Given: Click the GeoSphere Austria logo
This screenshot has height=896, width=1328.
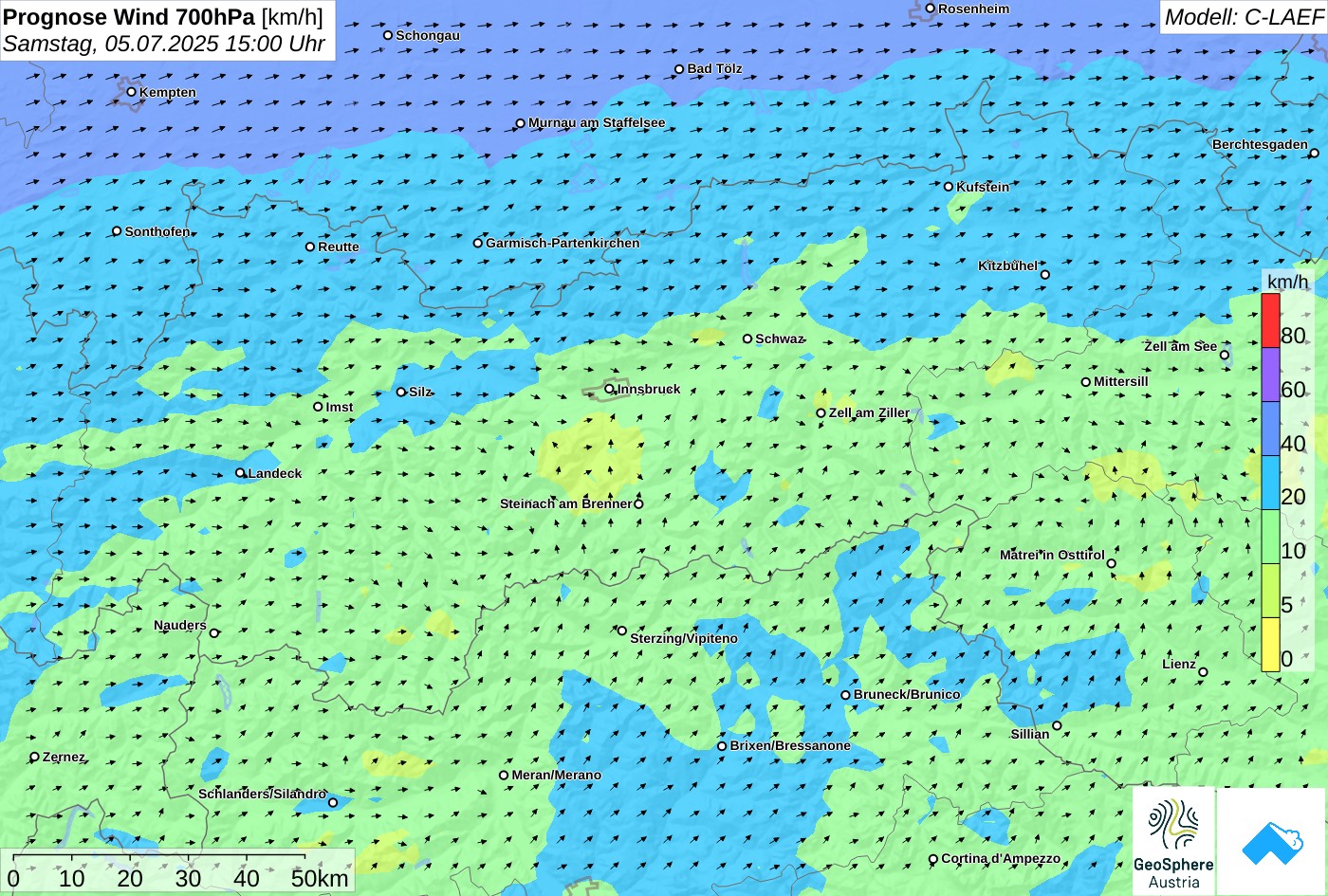Looking at the screenshot, I should pos(1173,841).
